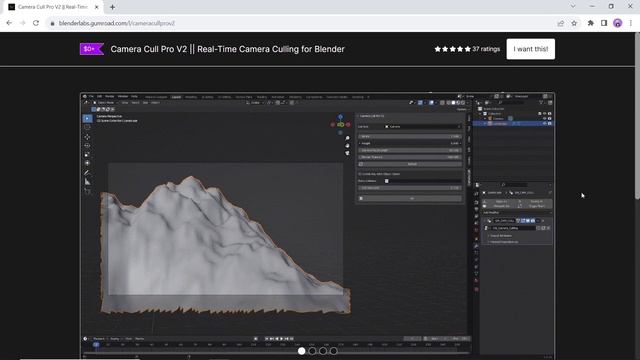This screenshot has height=360, width=640.
Task: Select the Camera Cull Pro V2 browser tab
Action: pos(53,7)
